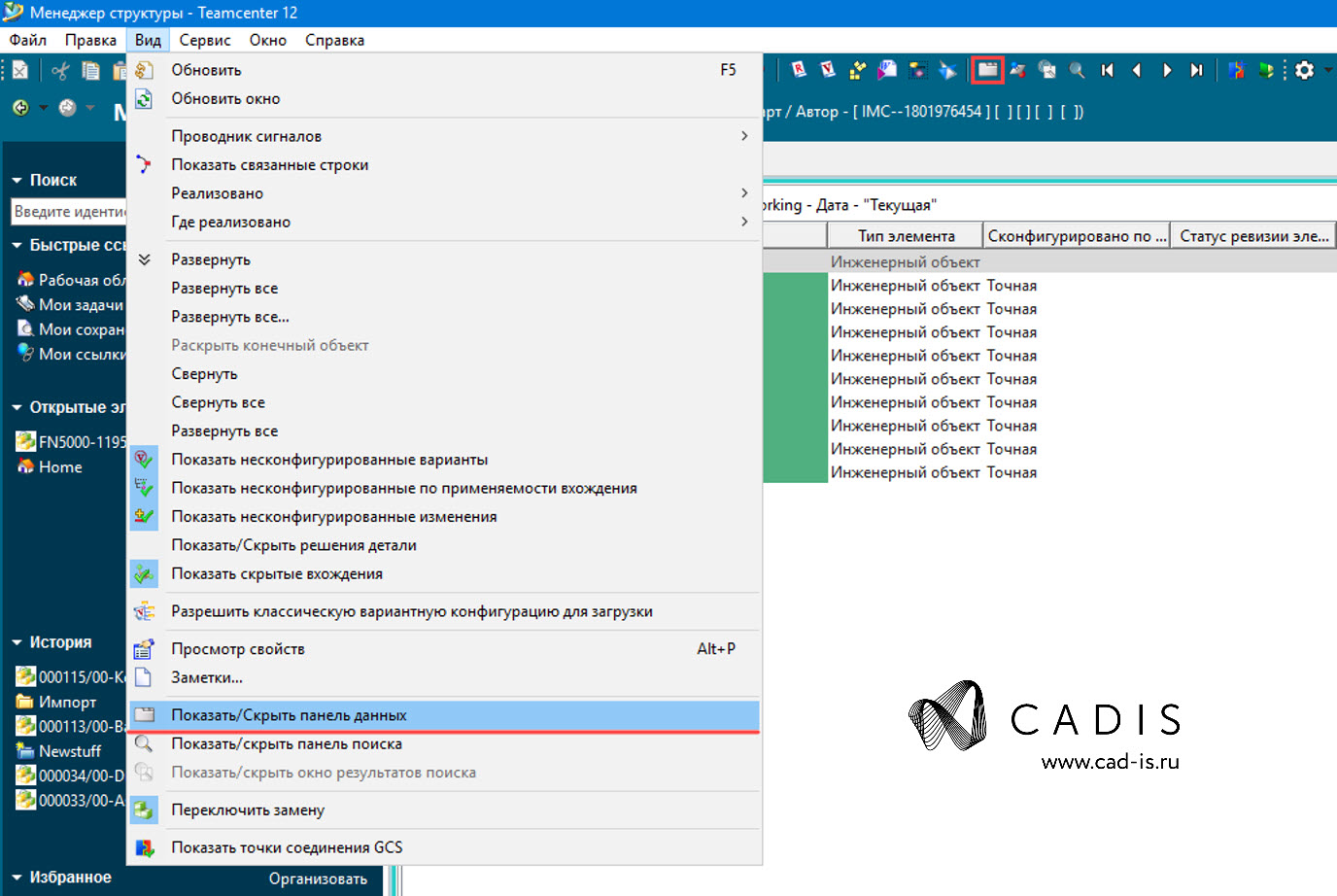Click the yellow blocks toolbar icon
The image size is (1337, 896).
click(x=857, y=70)
